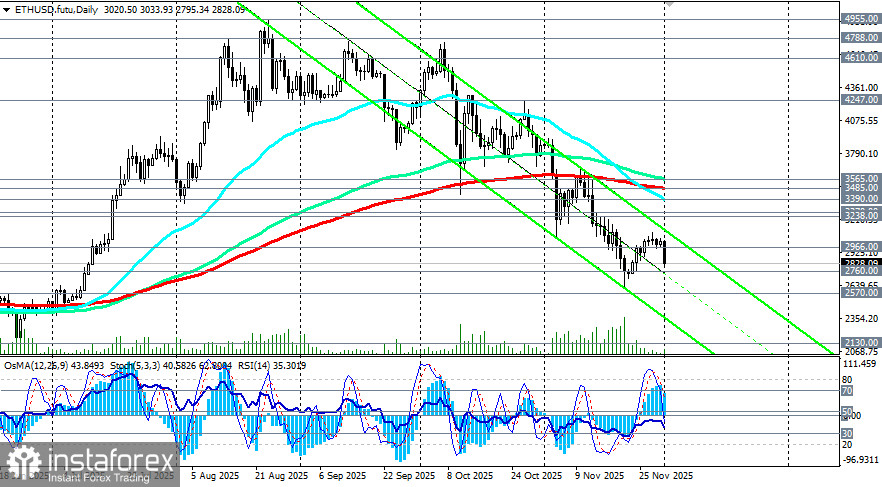Image resolution: width=882 pixels, height=487 pixels.
Task: Click the black current price tag 2828.09
Action: (x=861, y=263)
